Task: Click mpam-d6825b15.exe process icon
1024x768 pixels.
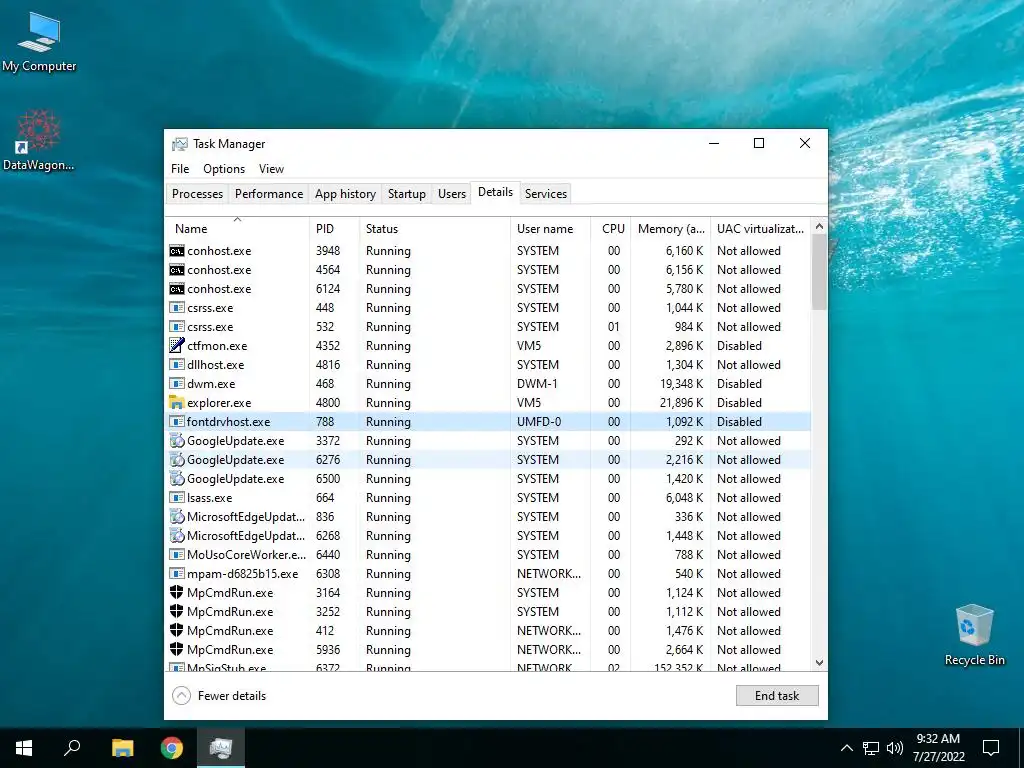Action: 176,573
